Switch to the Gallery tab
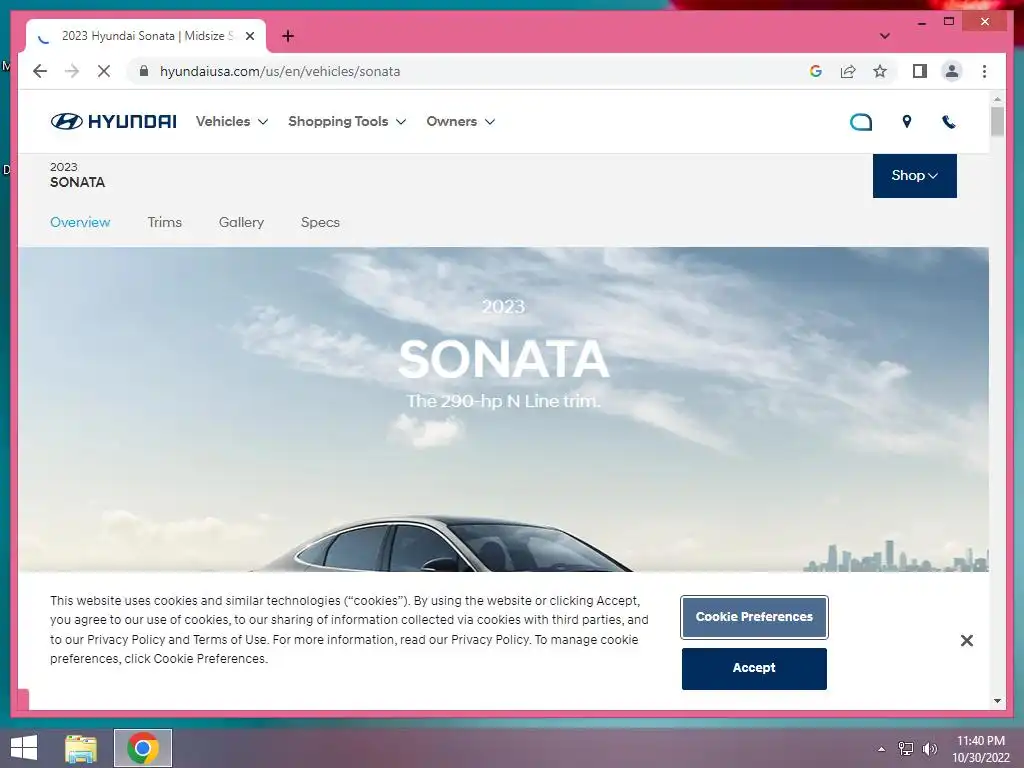Image resolution: width=1024 pixels, height=768 pixels. tap(242, 222)
